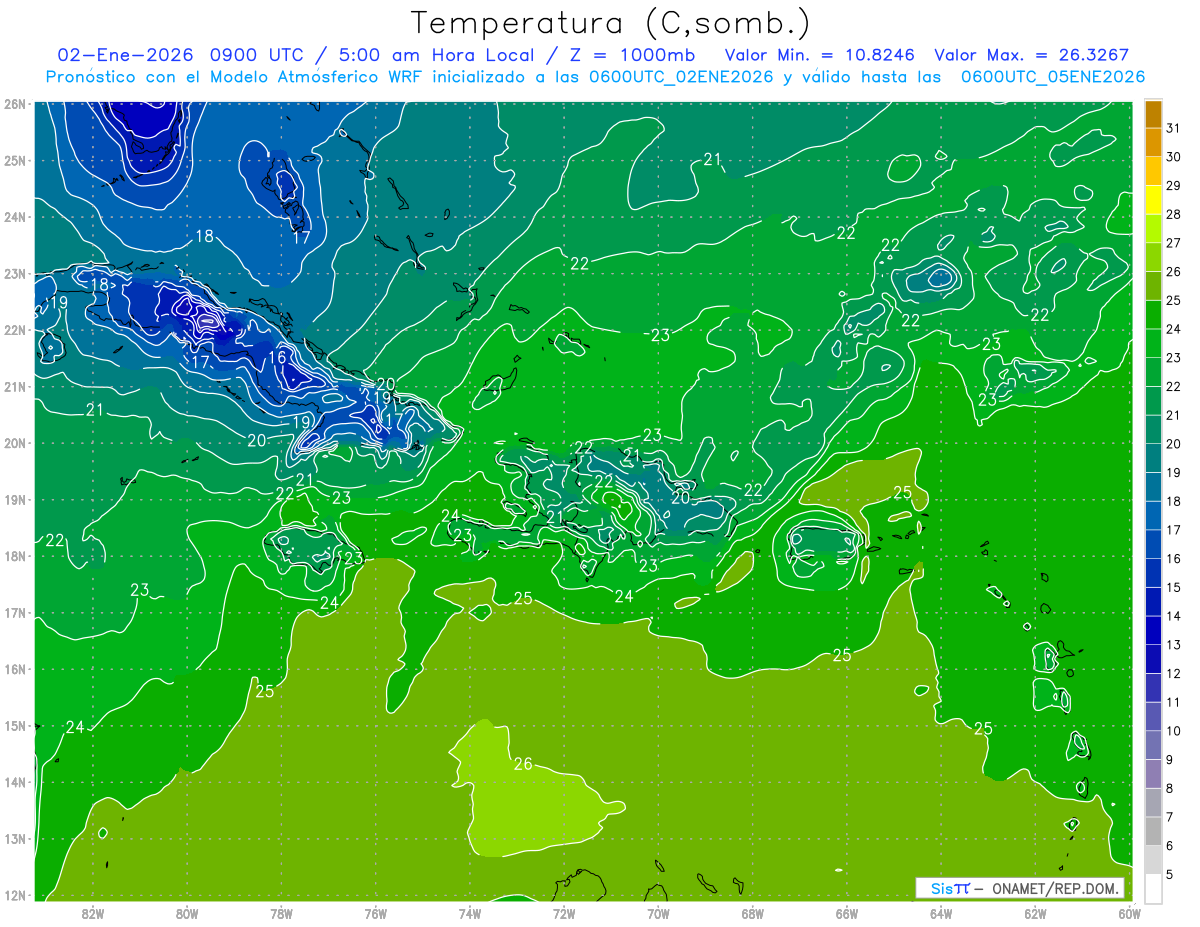Click the "29" label on the color bar
1200x927 pixels.
1173,186
